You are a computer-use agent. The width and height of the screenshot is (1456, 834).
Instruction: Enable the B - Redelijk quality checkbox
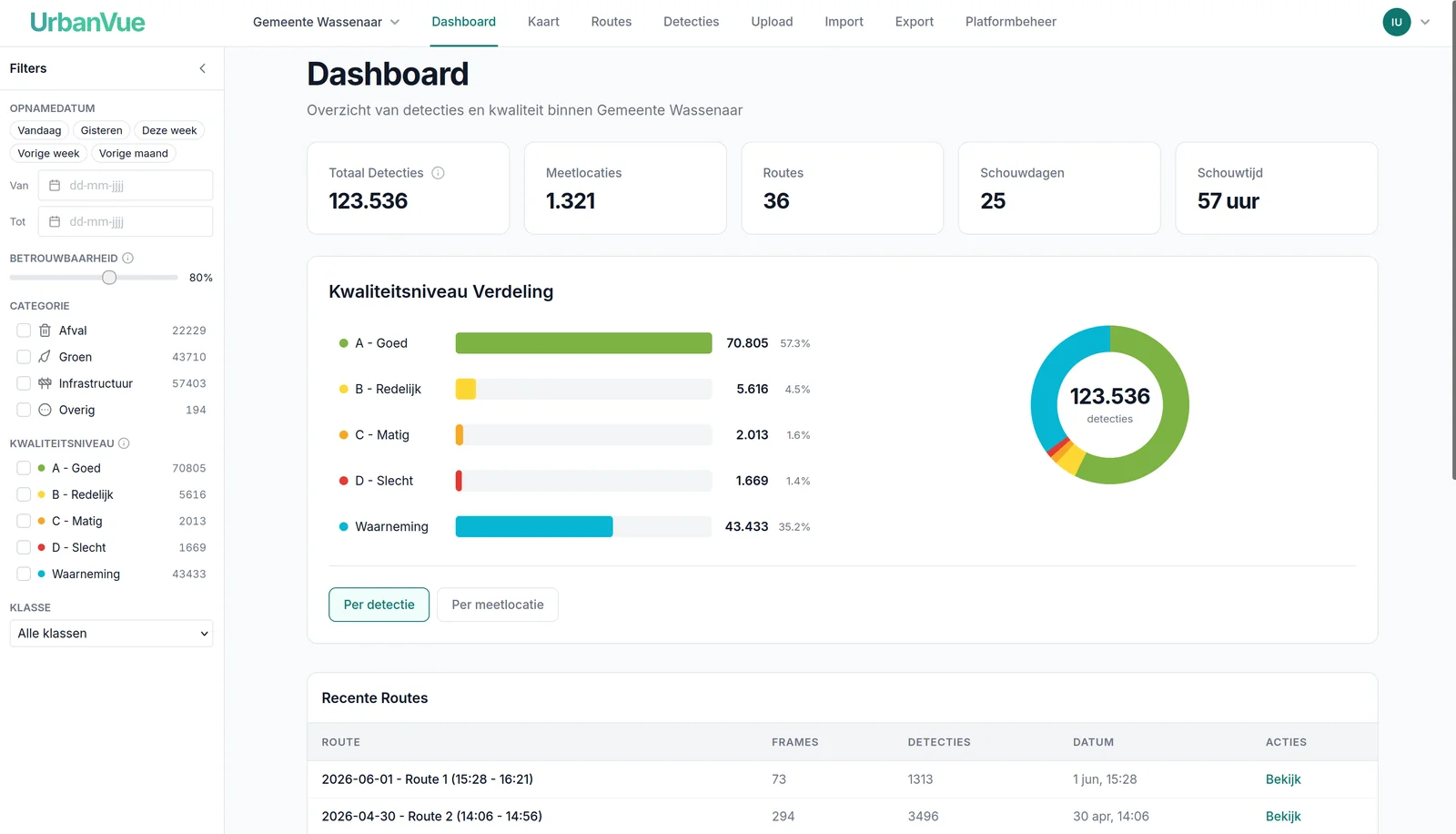pos(24,494)
